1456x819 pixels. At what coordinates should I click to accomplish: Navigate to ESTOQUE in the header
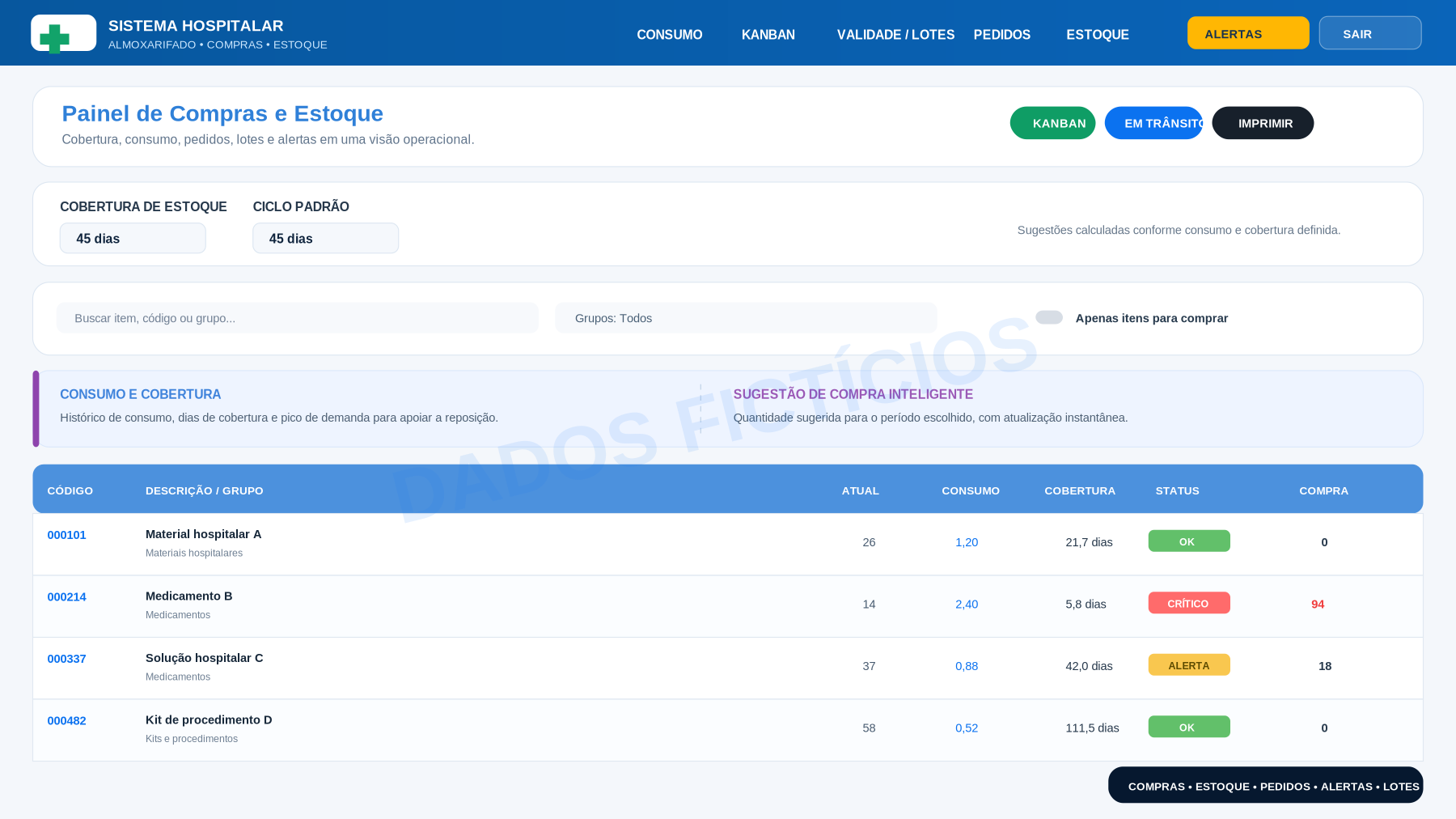pos(1098,35)
